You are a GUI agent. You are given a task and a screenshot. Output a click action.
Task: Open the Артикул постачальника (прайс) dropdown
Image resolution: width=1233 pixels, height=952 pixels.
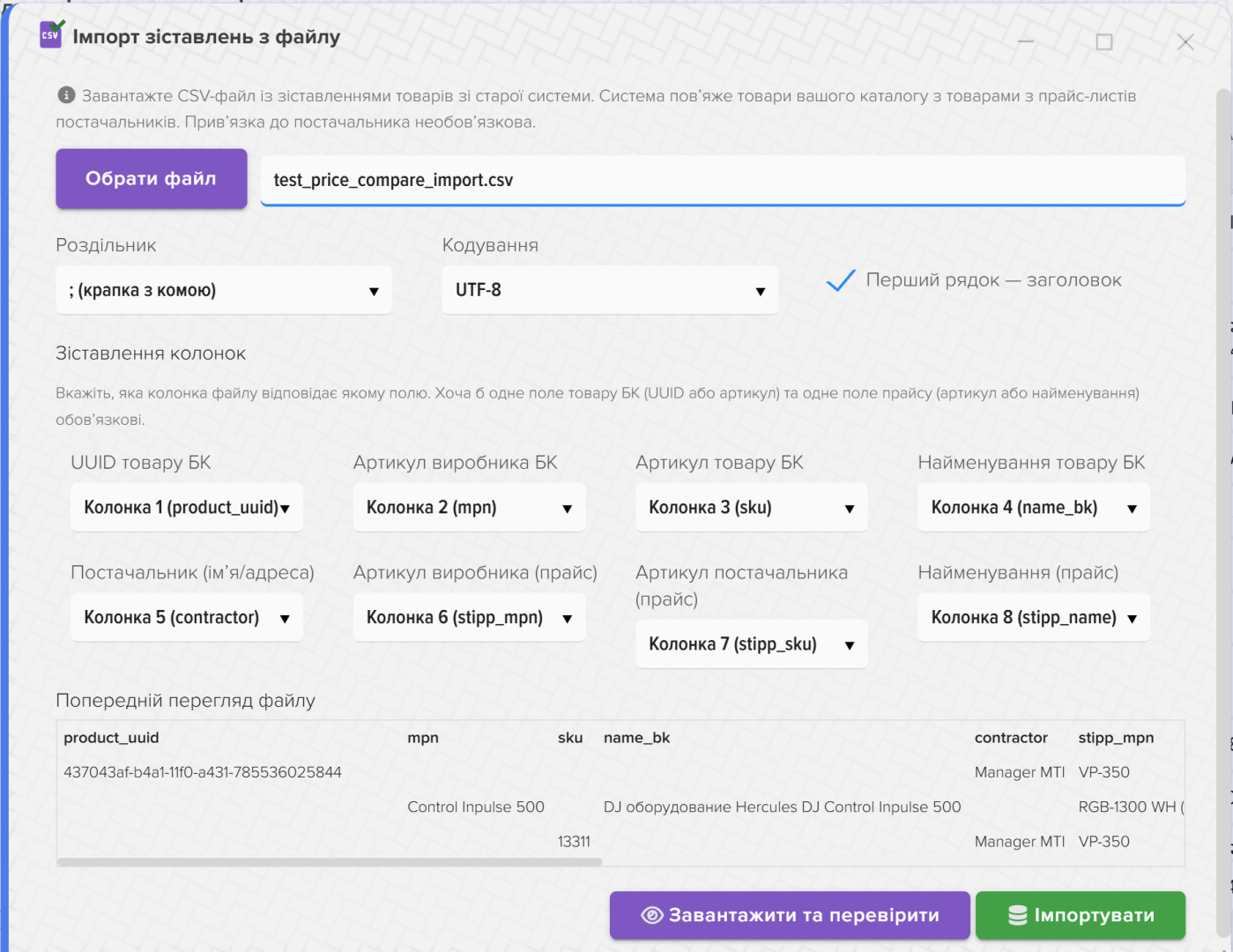point(752,644)
